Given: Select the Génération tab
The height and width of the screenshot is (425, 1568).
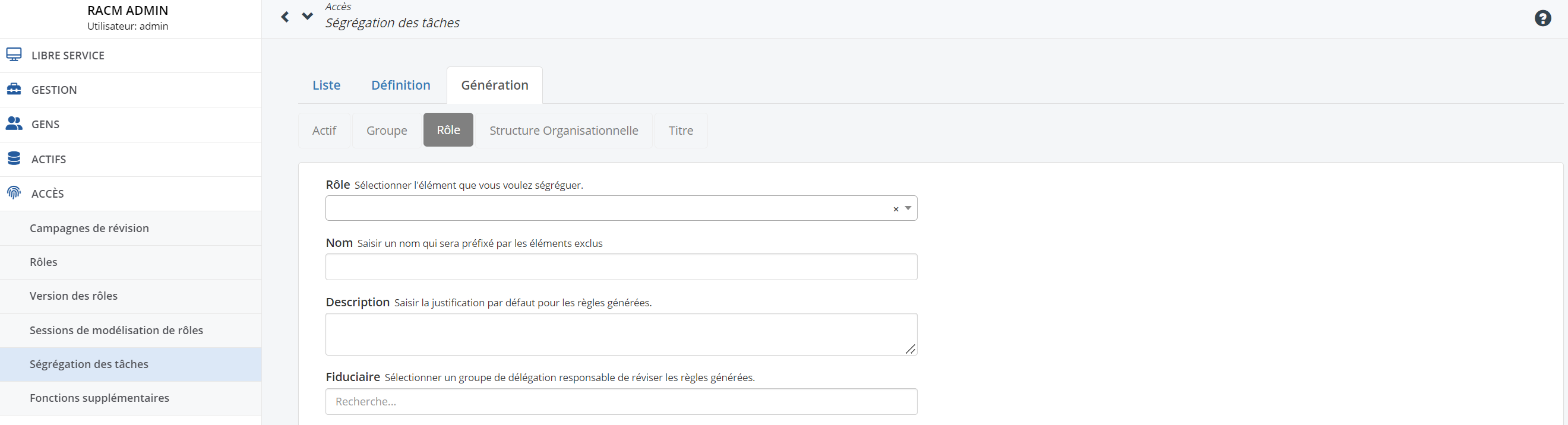Looking at the screenshot, I should click(495, 85).
